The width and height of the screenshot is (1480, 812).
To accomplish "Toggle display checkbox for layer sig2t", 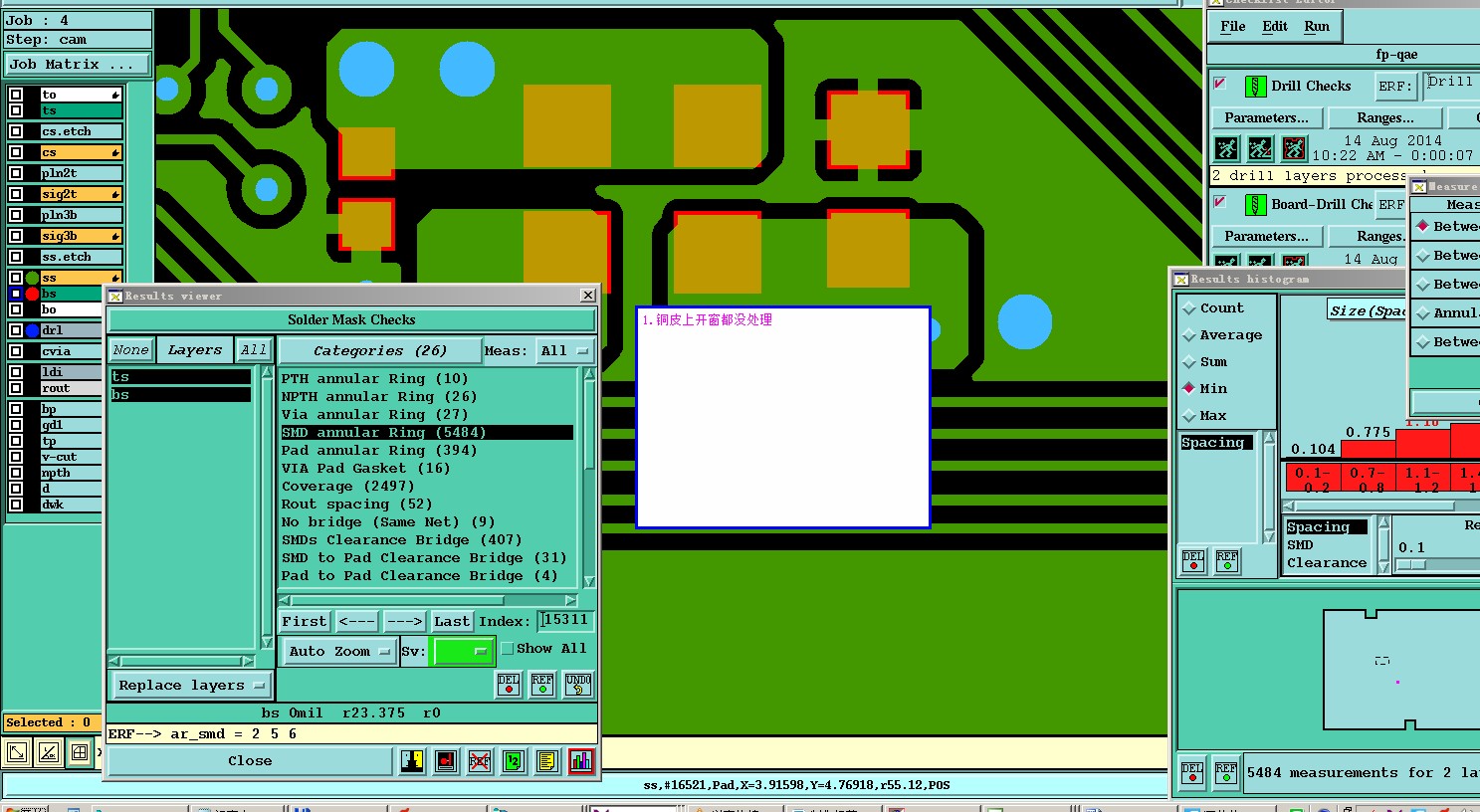I will (x=16, y=194).
